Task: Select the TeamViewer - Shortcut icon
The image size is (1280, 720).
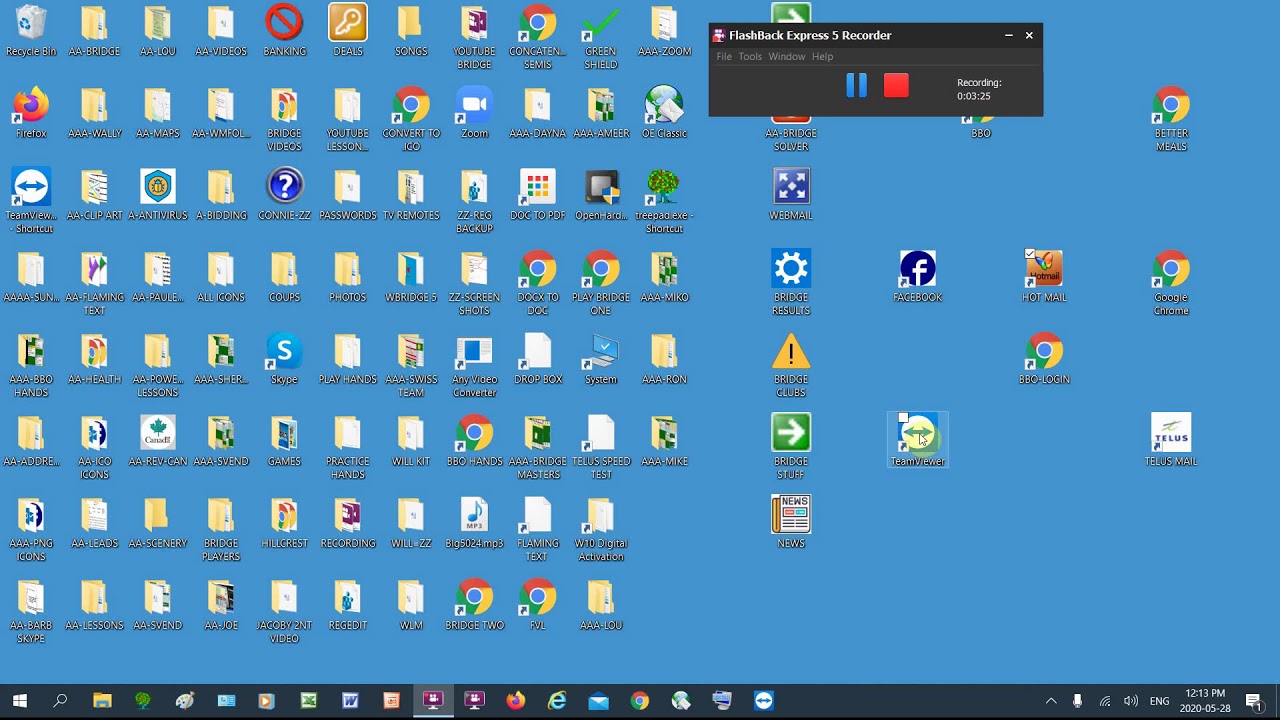Action: [31, 202]
